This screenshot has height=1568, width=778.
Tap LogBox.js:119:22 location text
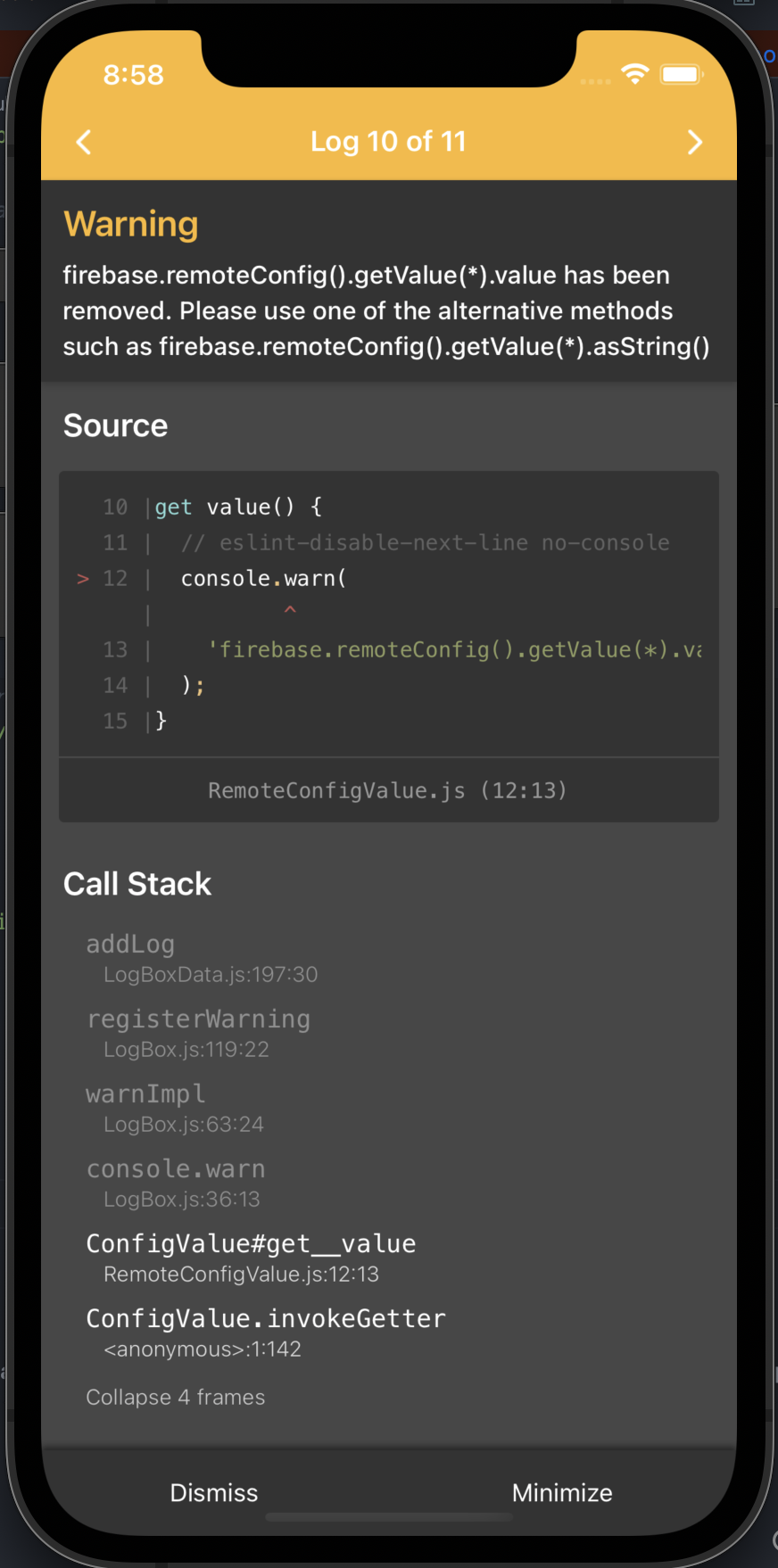(x=186, y=1049)
